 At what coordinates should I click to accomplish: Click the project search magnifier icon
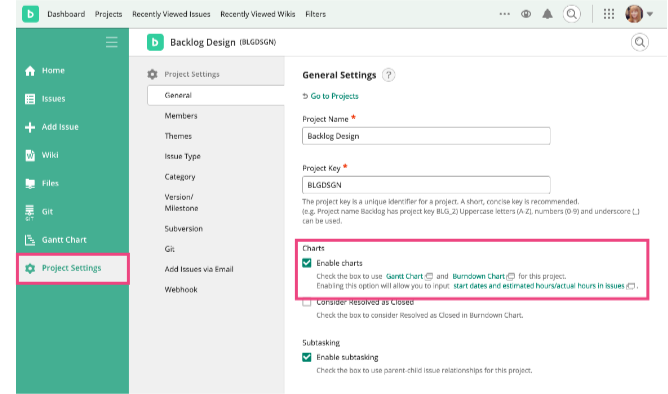tap(639, 42)
